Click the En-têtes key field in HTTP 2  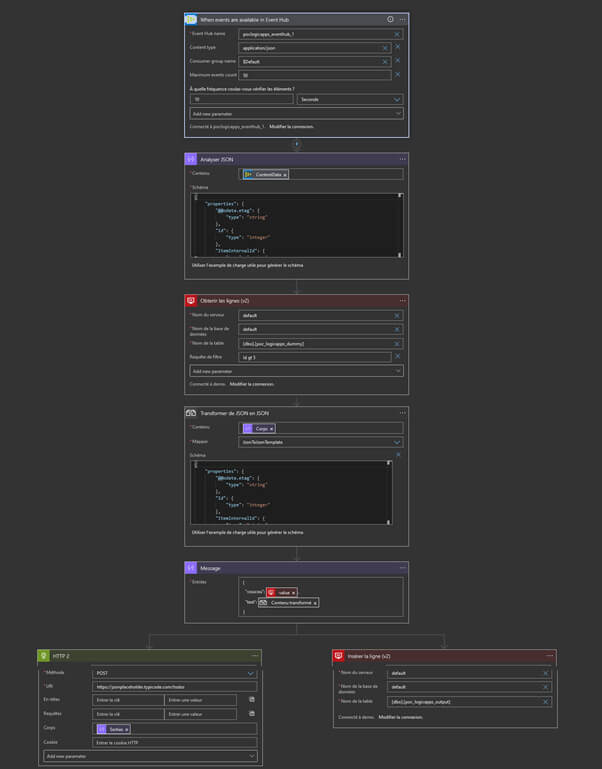(x=128, y=700)
